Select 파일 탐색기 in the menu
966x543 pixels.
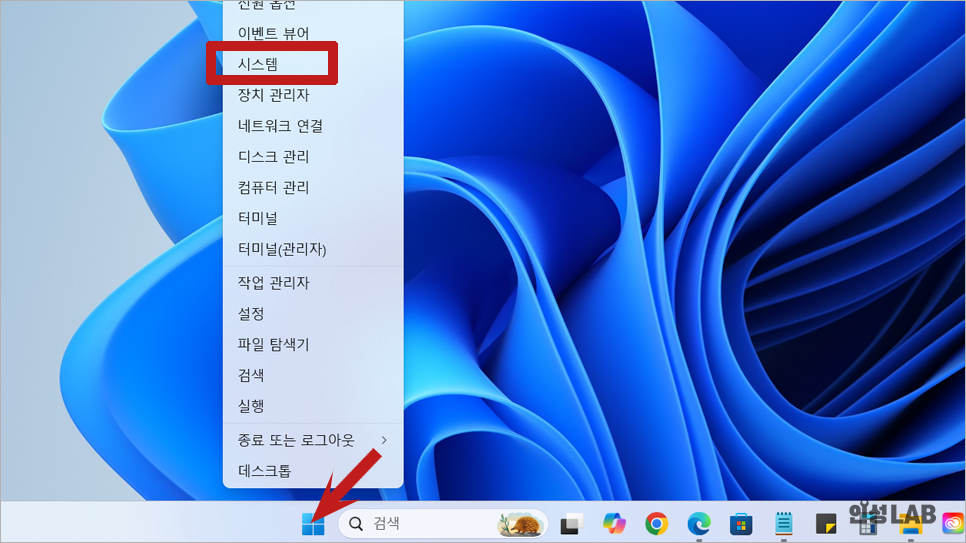pos(313,345)
